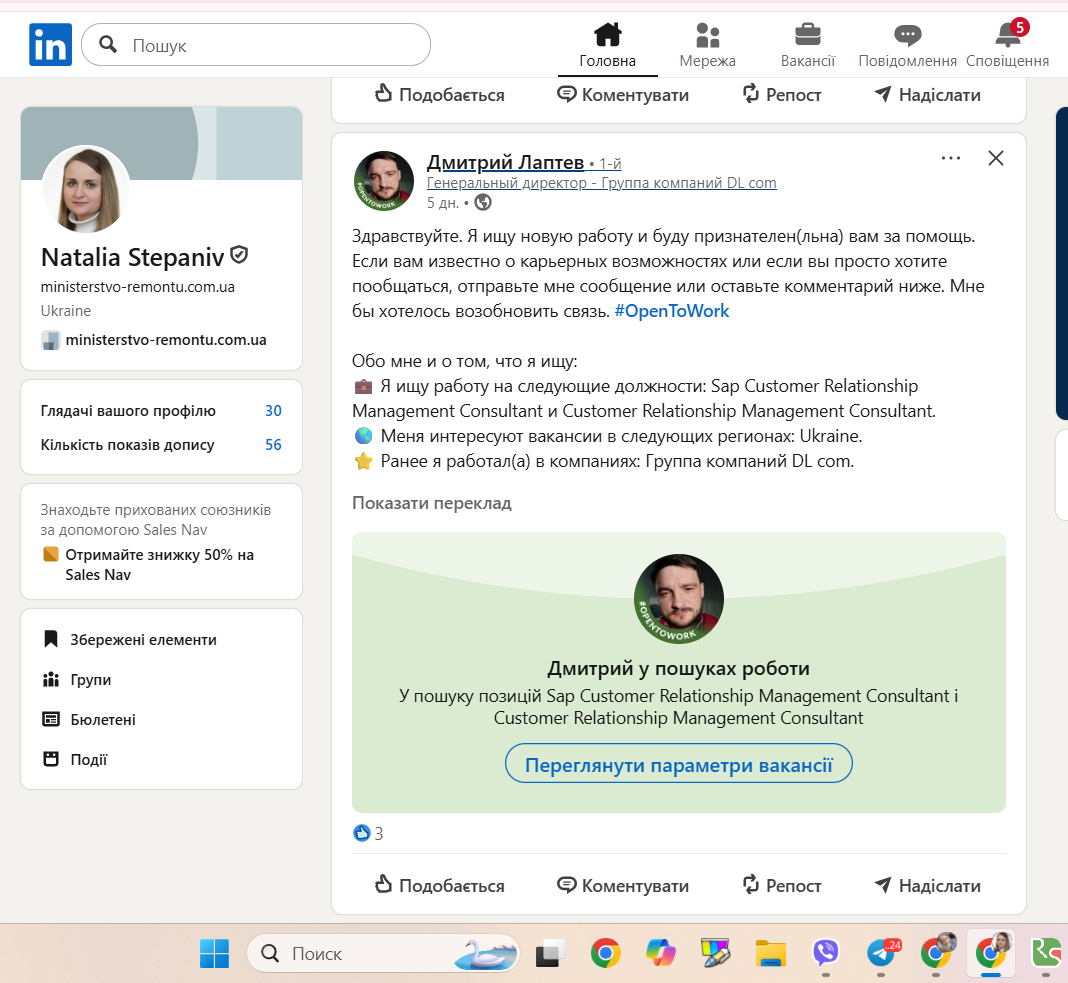Like the top post with Подобається
The image size is (1068, 983).
(x=439, y=95)
